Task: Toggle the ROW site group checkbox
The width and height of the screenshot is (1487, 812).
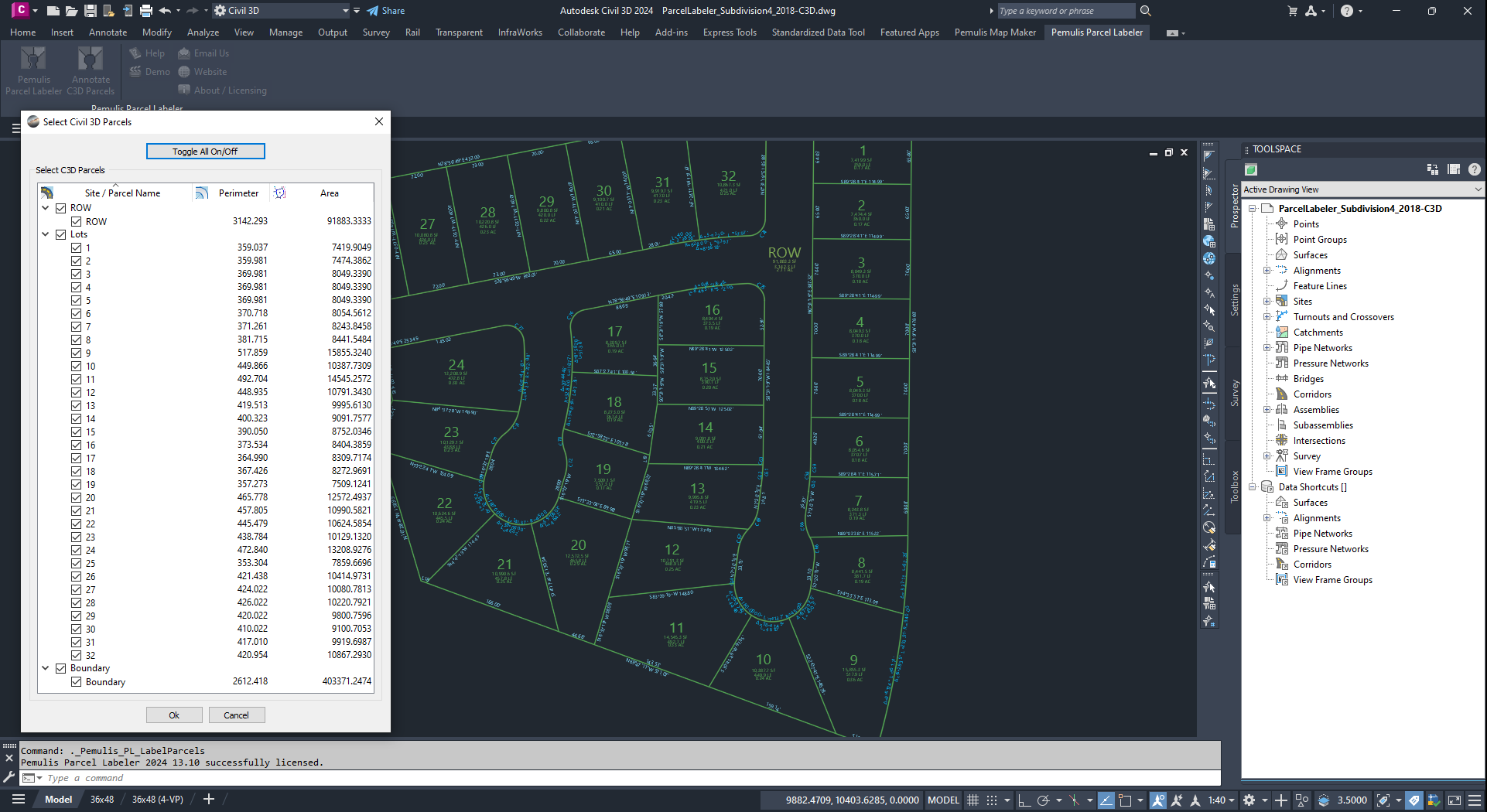Action: [61, 208]
